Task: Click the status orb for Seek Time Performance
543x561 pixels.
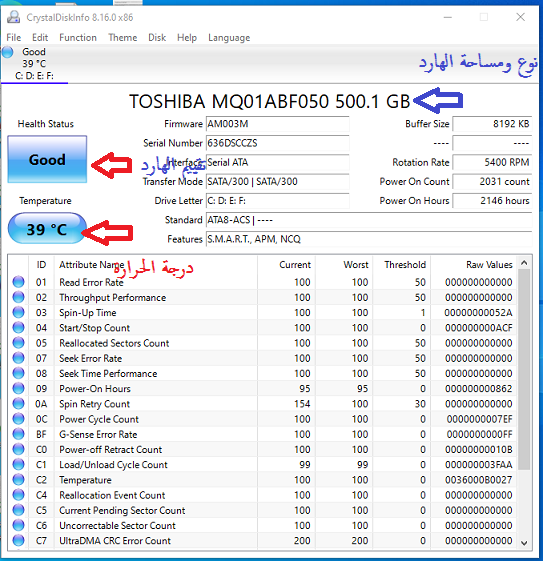Action: coord(18,373)
